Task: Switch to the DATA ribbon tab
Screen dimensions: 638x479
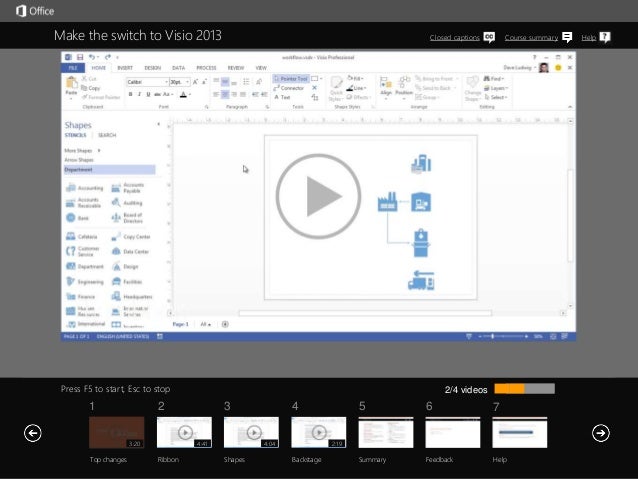Action: point(178,68)
